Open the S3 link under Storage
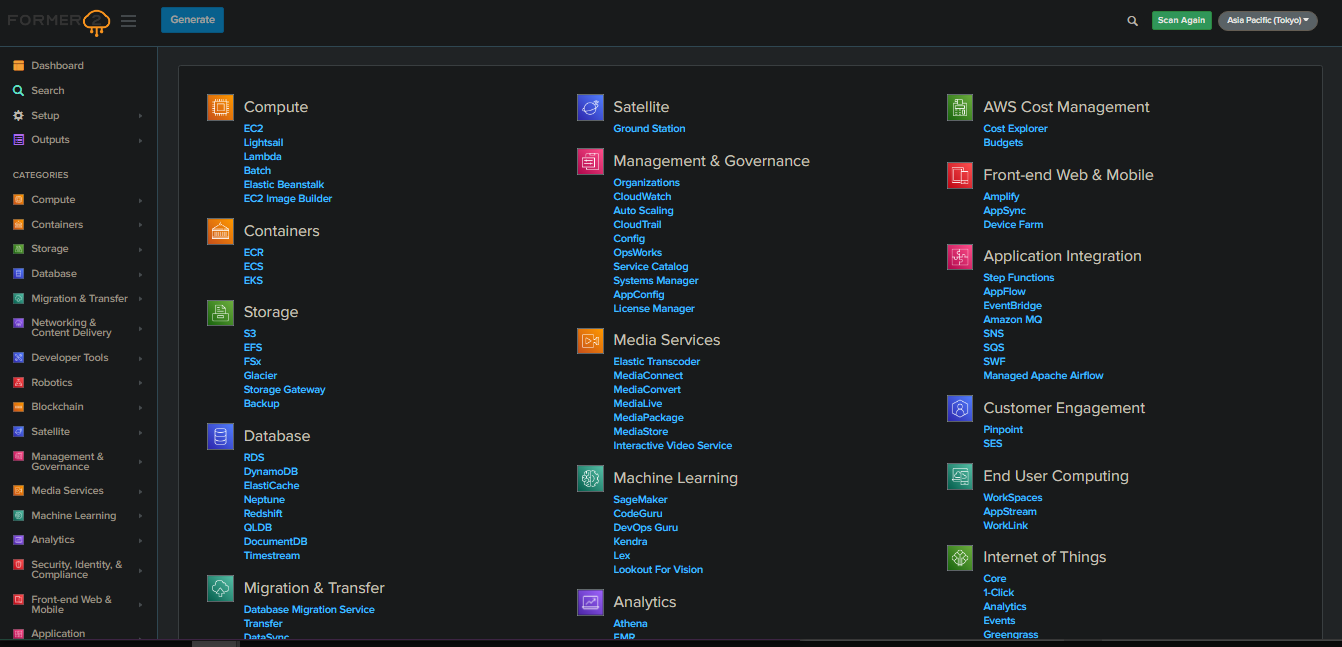The image size is (1342, 647). (x=250, y=334)
